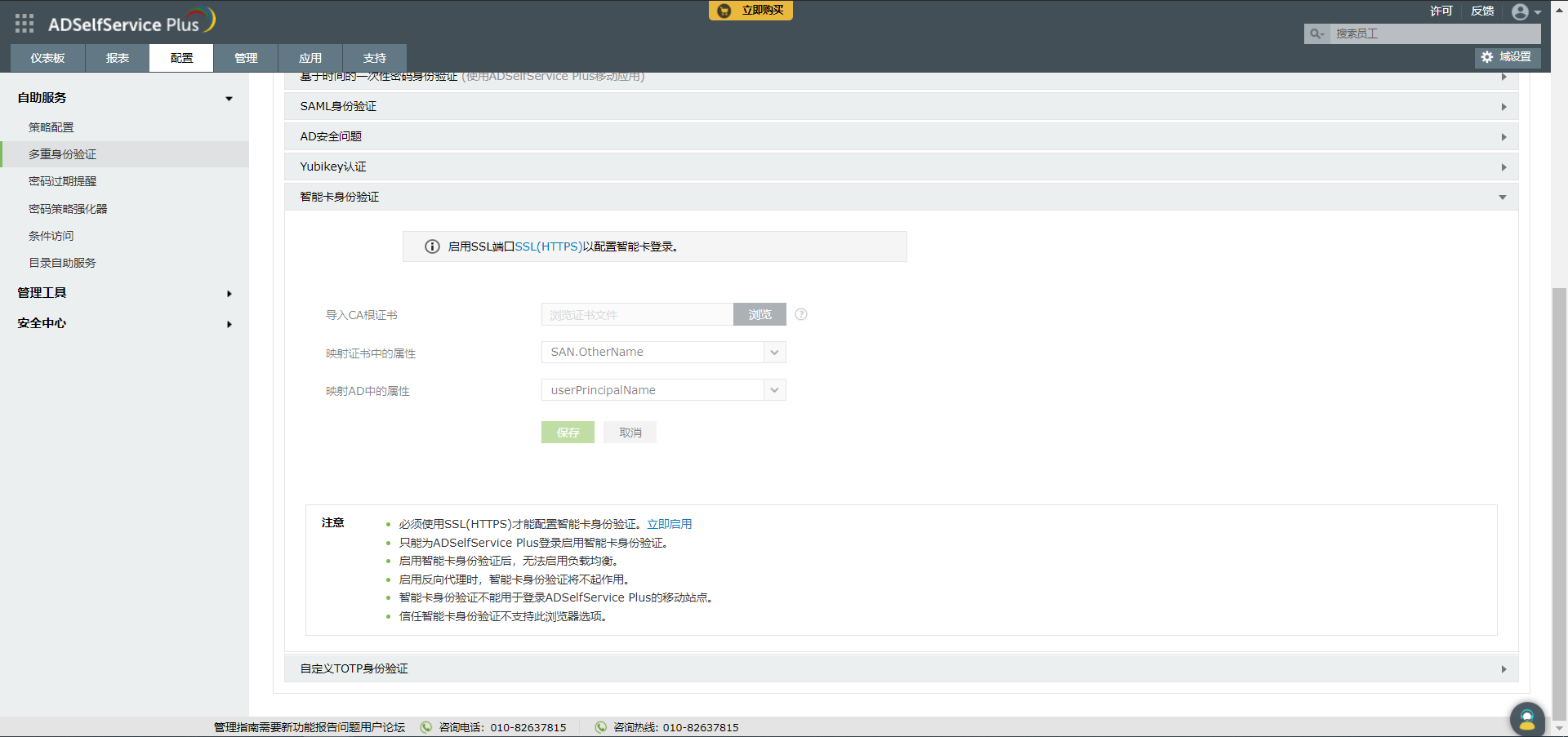Click the 立即启用 link in the notes
Viewport: 1568px width, 737px height.
[x=669, y=523]
